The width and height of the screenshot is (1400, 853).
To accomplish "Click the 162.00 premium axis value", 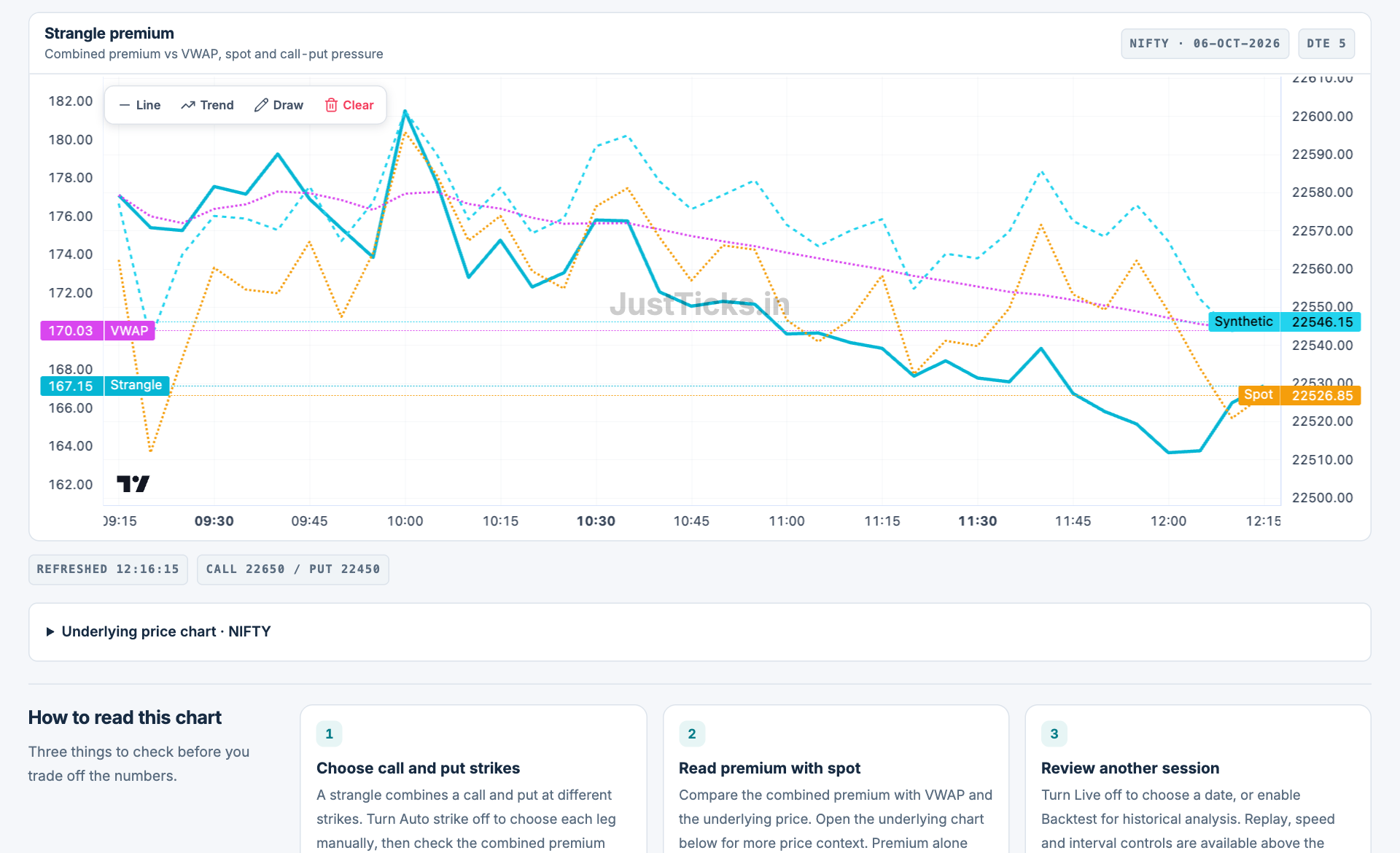I will point(71,485).
